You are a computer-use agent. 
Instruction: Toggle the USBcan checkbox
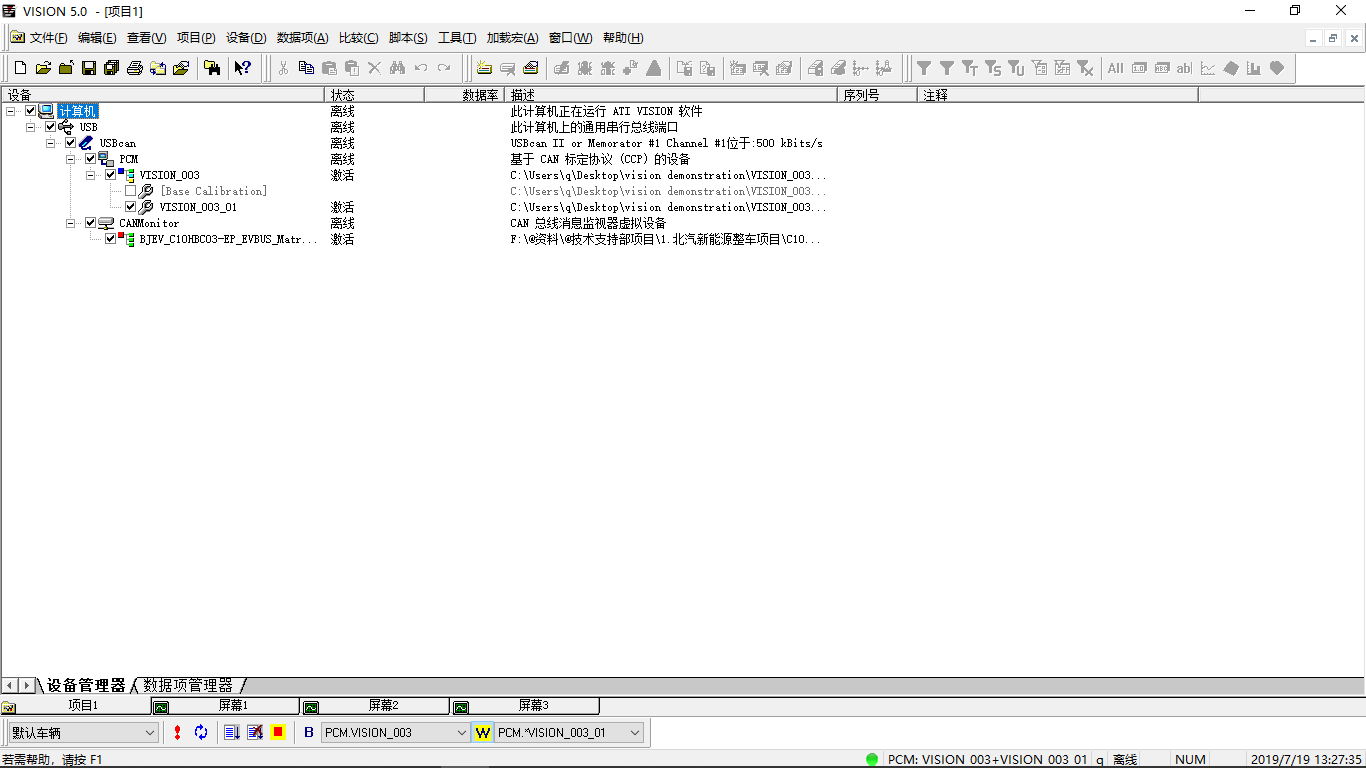tap(71, 143)
